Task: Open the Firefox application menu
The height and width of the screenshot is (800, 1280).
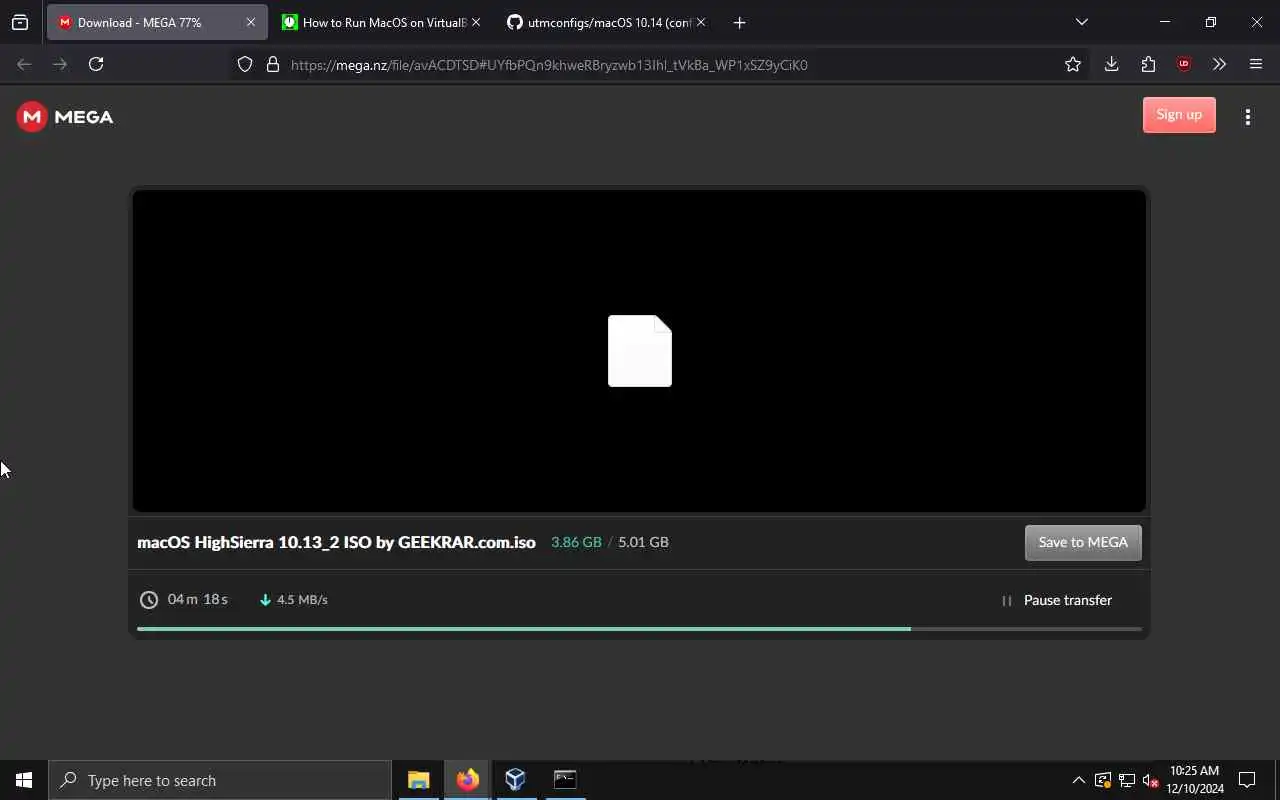Action: coord(1256,64)
